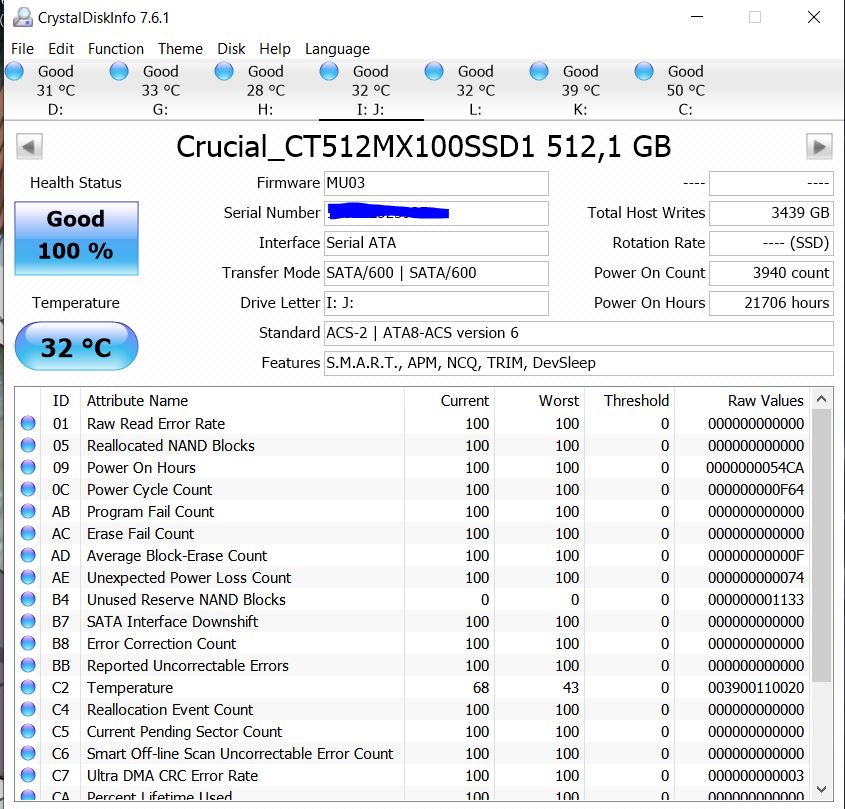This screenshot has width=845, height=809.
Task: Click the Transfer Mode SATA/600 field
Action: point(436,273)
